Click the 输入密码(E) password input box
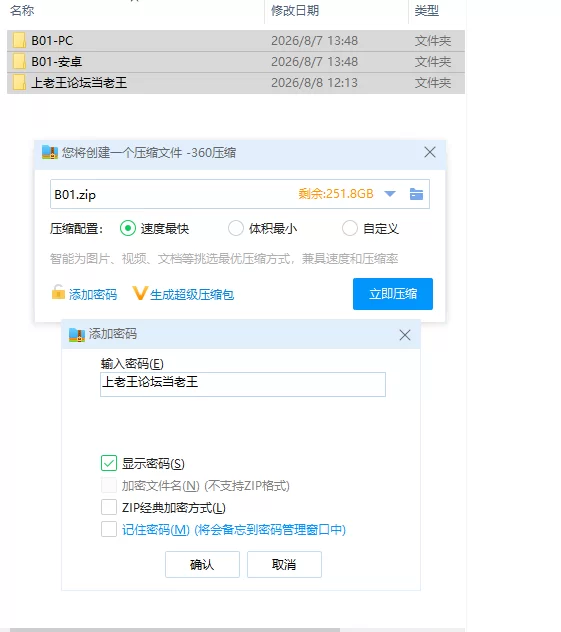 (243, 385)
